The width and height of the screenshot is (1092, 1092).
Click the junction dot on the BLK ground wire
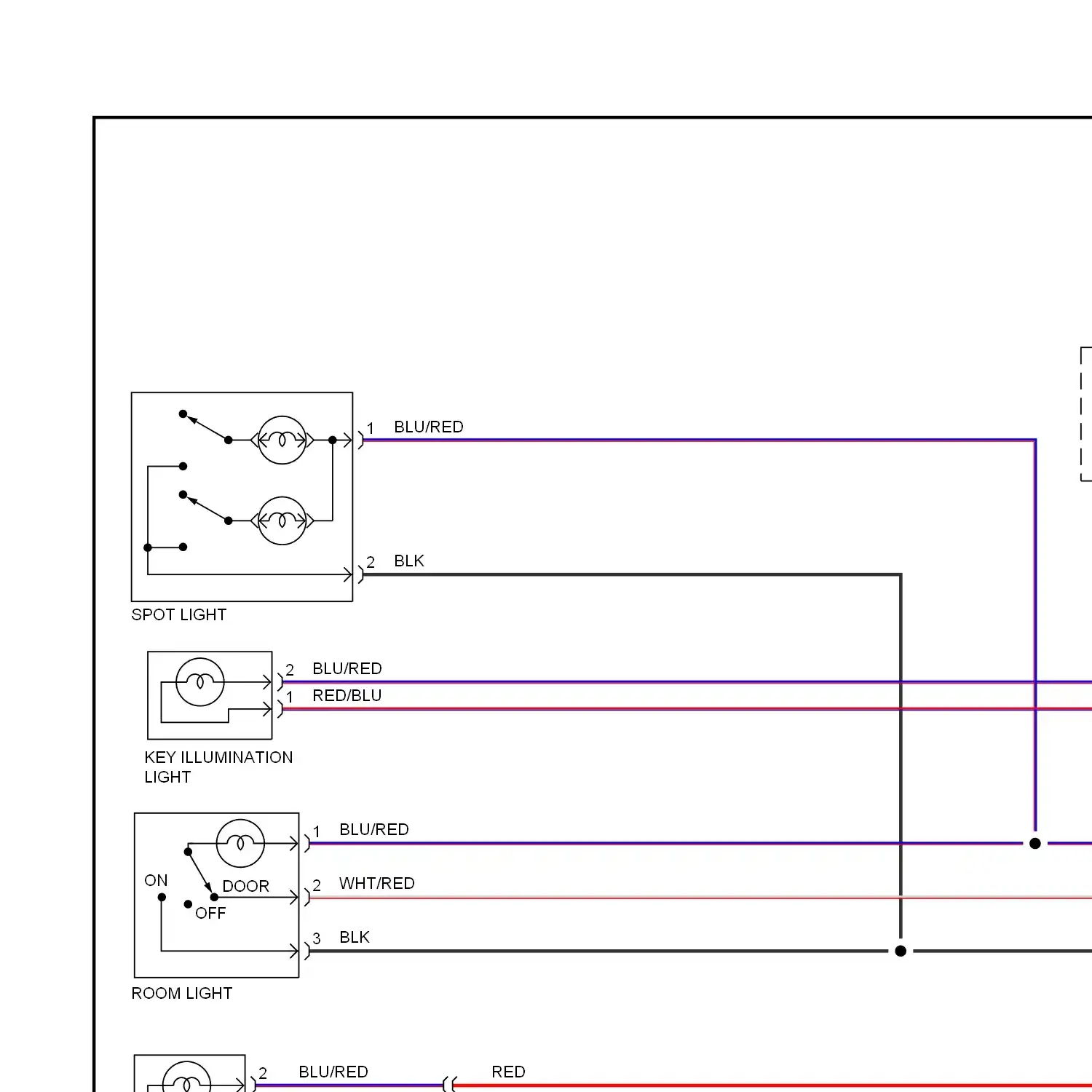901,951
